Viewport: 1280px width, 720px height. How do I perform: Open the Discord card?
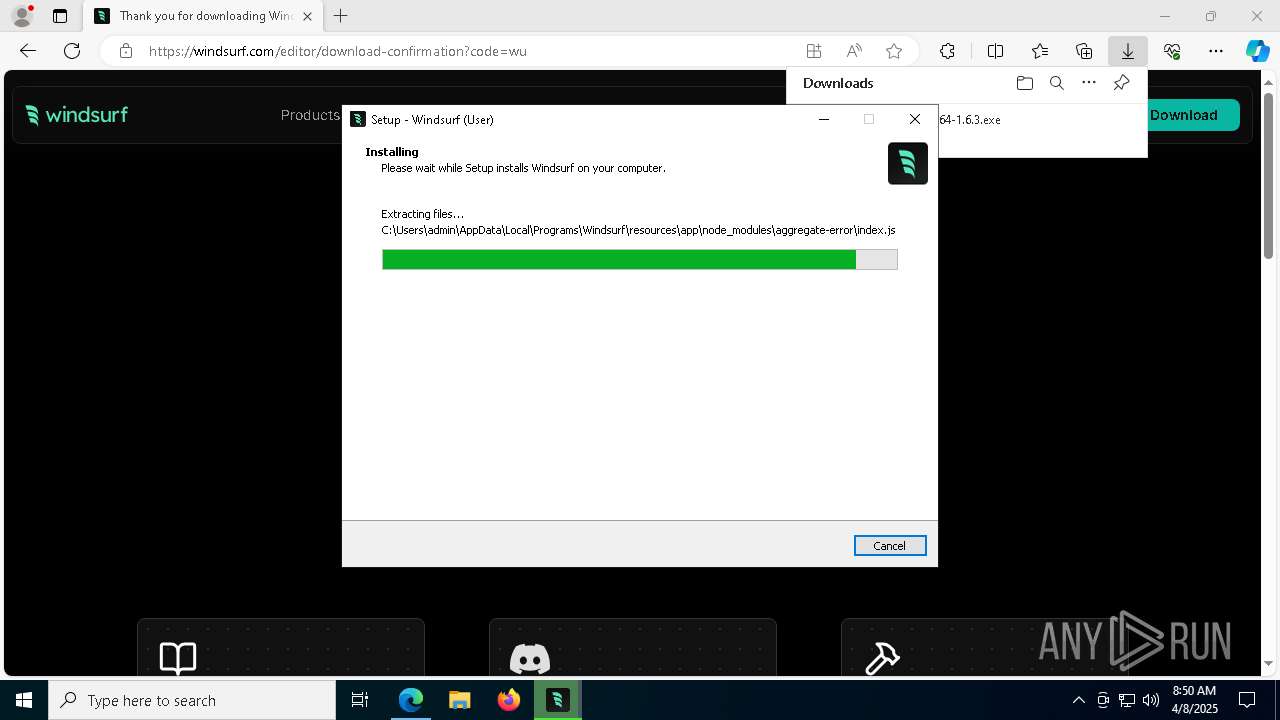(633, 648)
